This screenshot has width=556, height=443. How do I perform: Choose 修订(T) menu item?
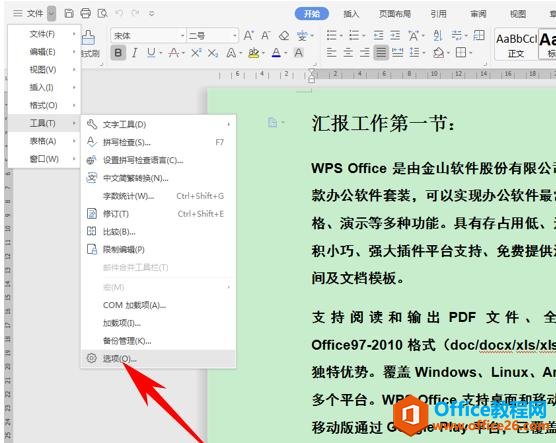pyautogui.click(x=159, y=214)
